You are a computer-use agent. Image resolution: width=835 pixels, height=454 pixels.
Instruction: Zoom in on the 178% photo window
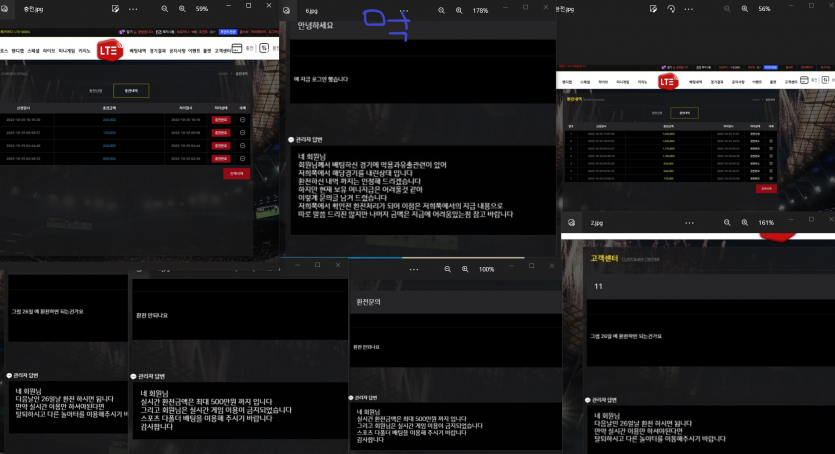point(459,10)
